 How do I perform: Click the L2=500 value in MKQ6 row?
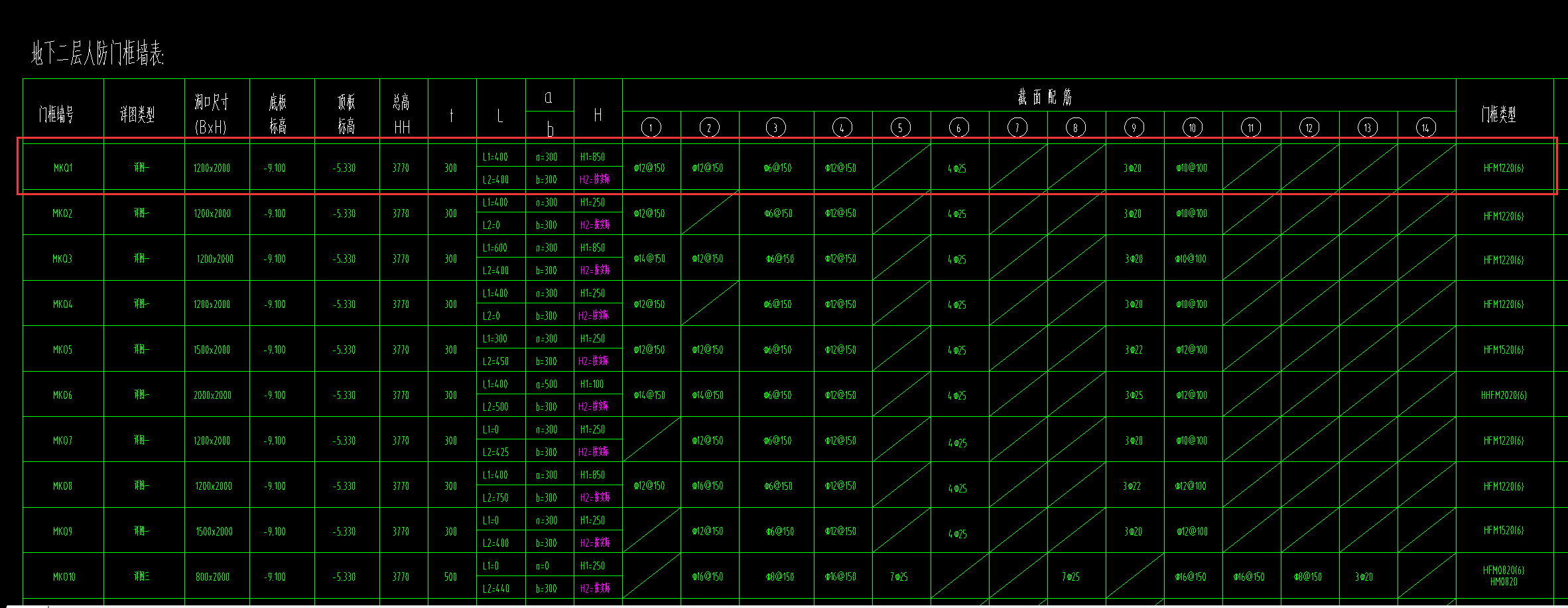pos(495,407)
